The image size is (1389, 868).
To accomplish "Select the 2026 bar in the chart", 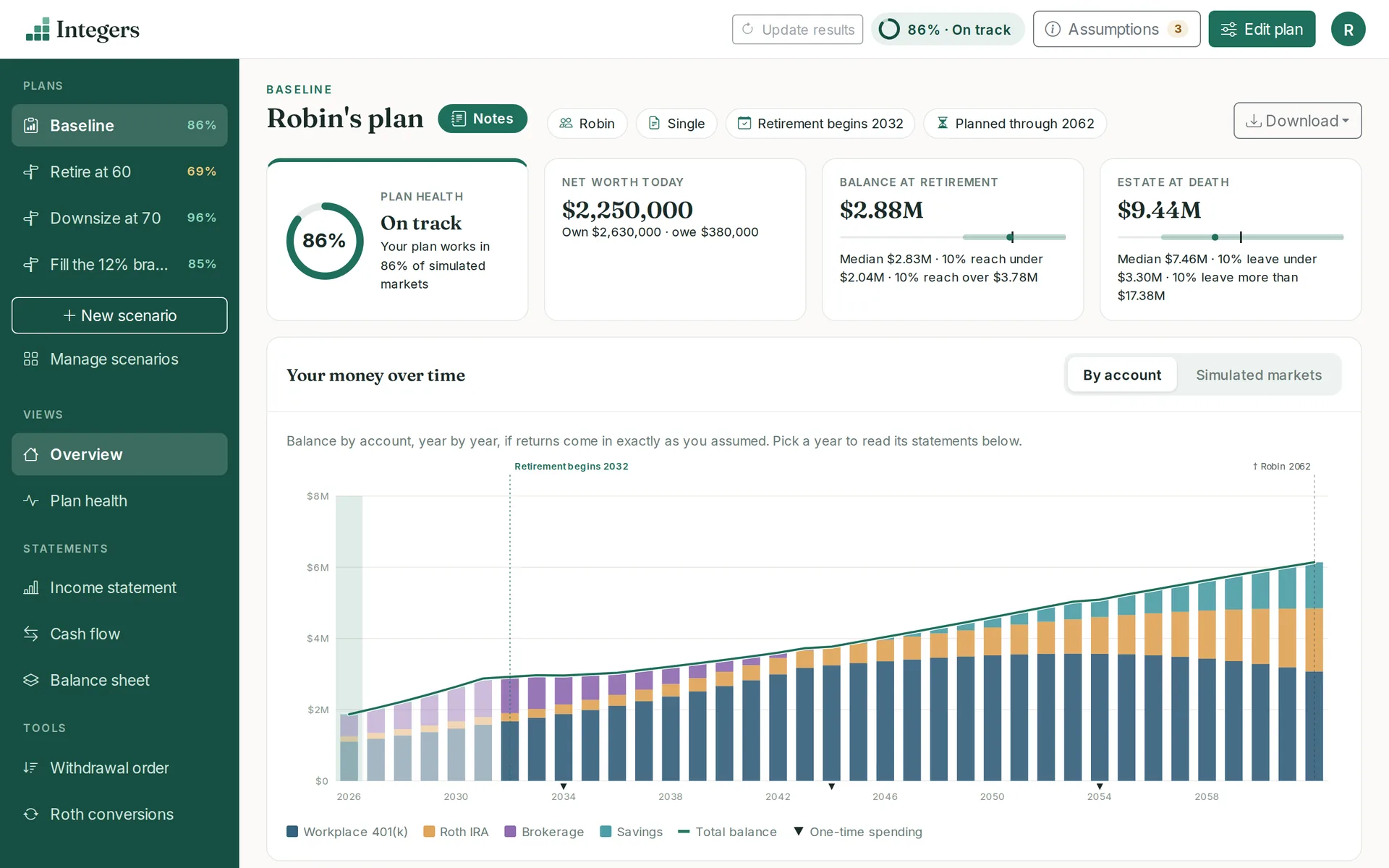I will pyautogui.click(x=349, y=747).
